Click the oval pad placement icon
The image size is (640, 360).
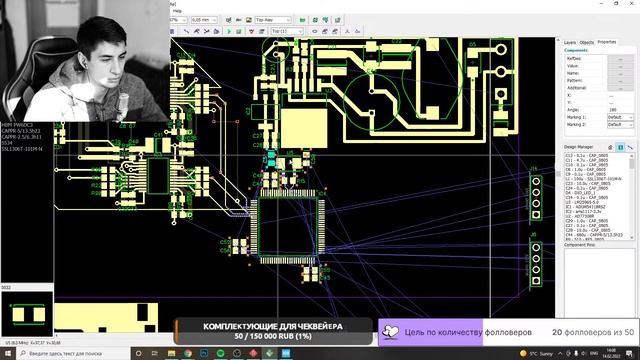[315, 31]
